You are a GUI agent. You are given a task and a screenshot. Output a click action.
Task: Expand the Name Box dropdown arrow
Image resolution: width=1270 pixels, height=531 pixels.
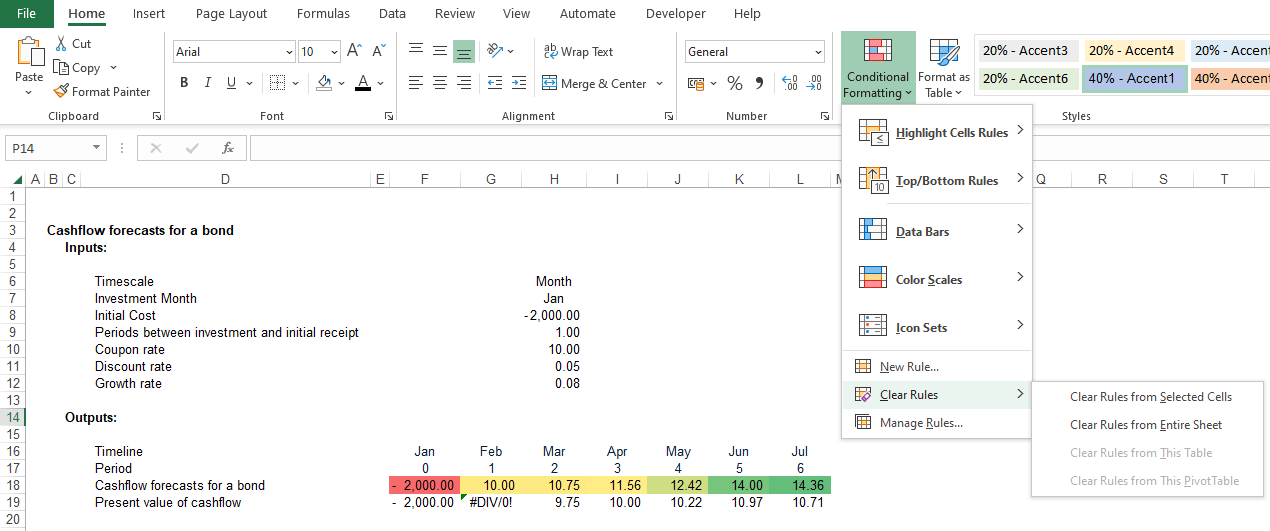(97, 148)
